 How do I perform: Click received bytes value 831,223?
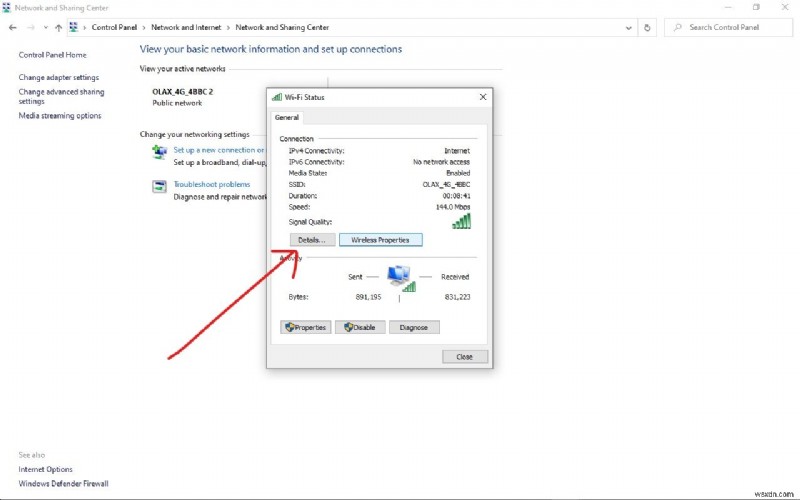click(457, 296)
